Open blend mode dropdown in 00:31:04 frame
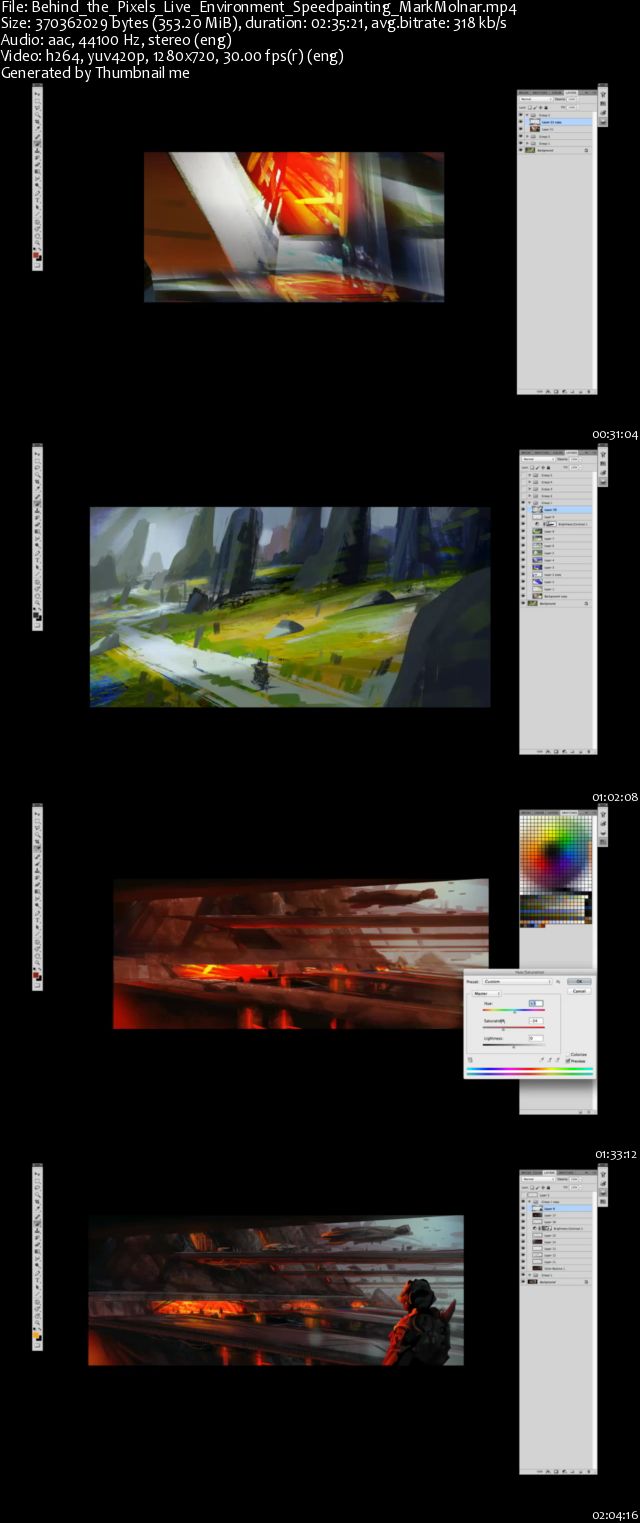 point(536,99)
